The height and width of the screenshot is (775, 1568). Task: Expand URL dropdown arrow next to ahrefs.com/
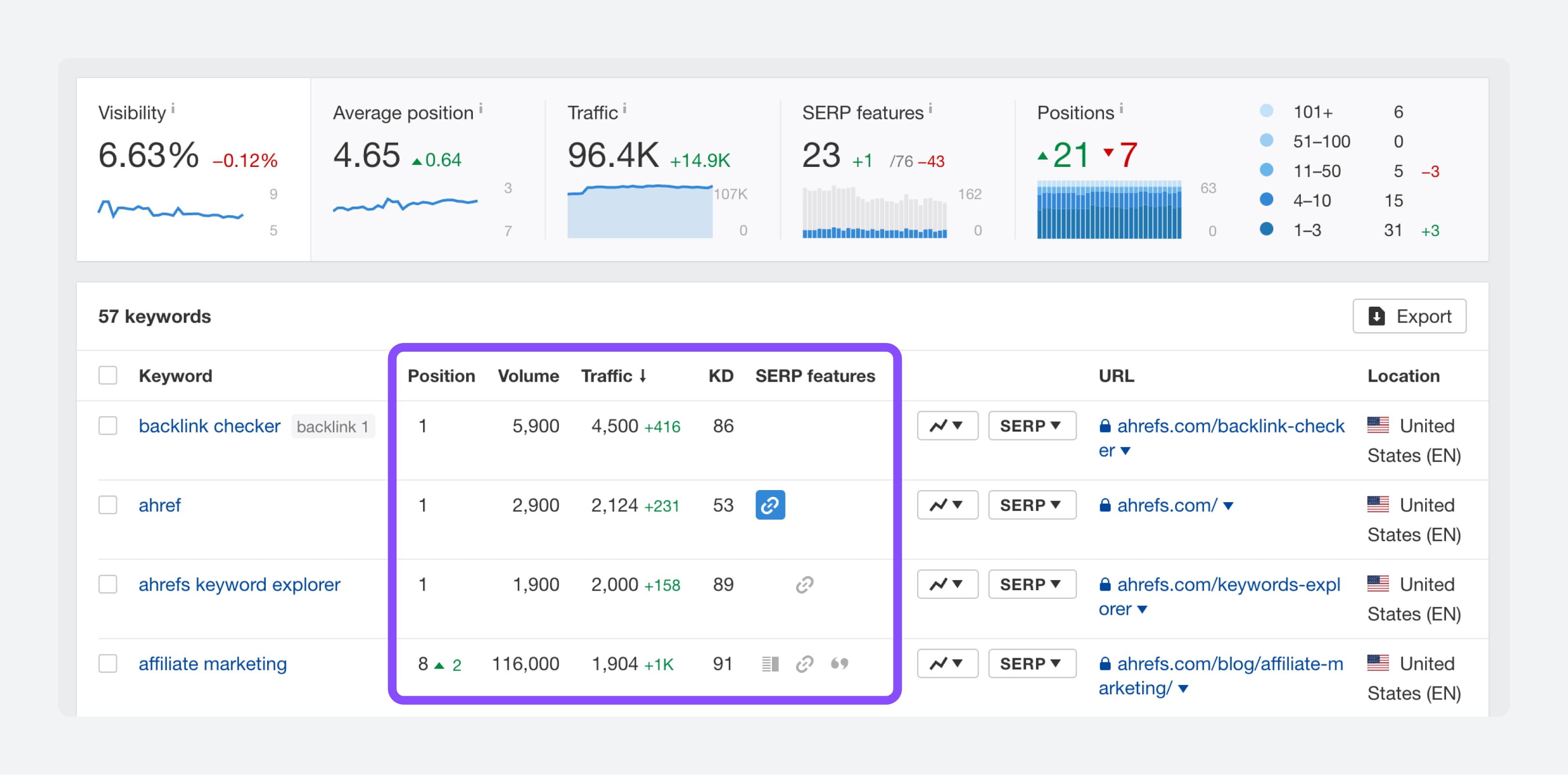pyautogui.click(x=1228, y=506)
